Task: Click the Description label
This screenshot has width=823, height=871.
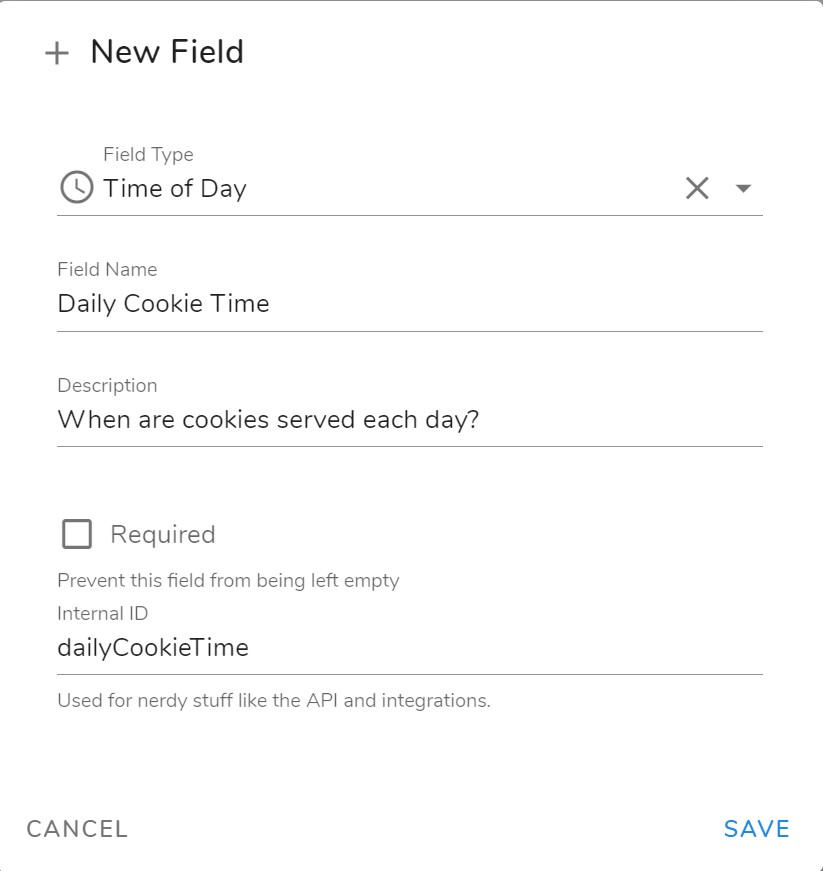Action: click(107, 385)
